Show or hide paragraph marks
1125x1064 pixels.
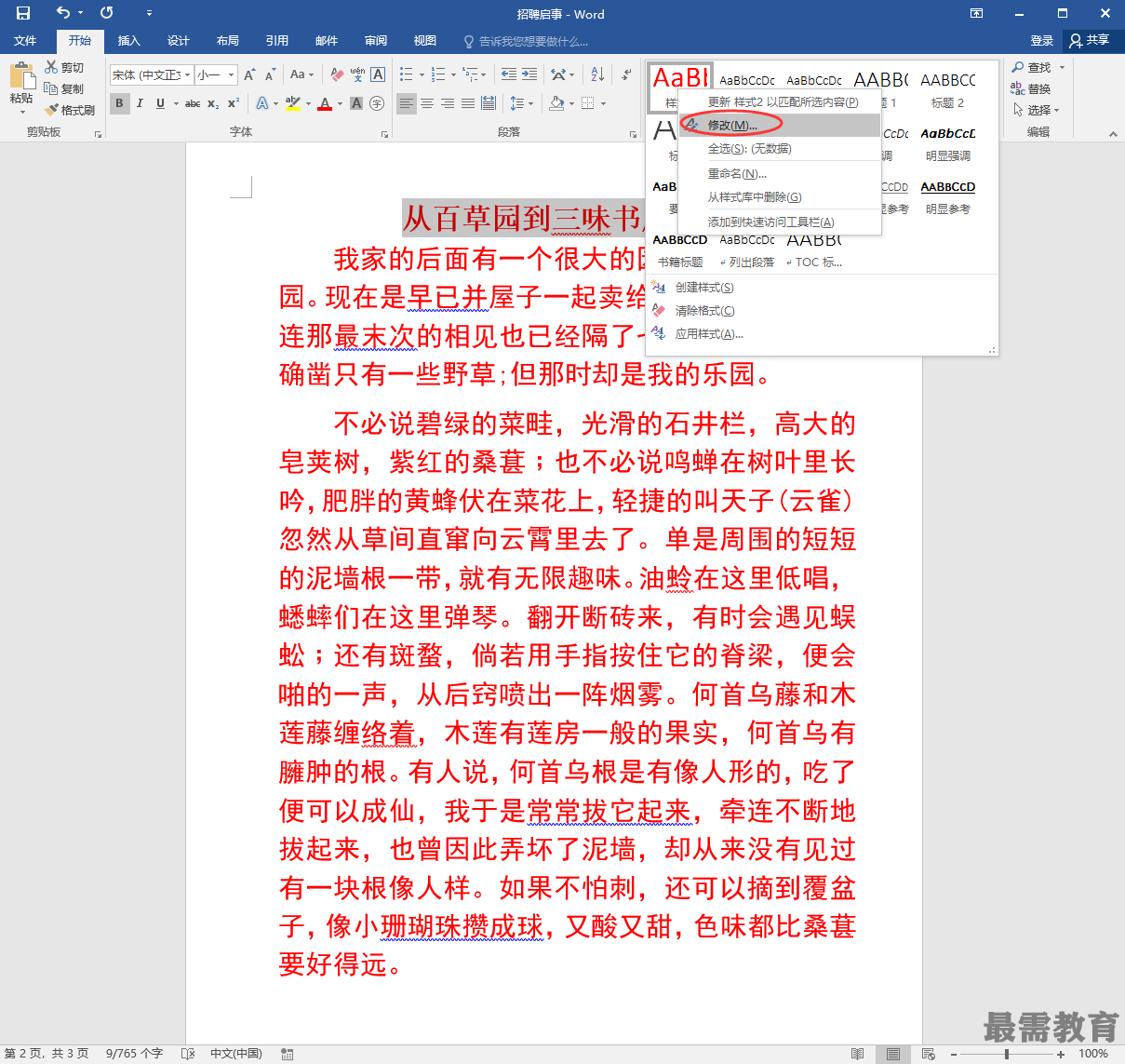[625, 74]
